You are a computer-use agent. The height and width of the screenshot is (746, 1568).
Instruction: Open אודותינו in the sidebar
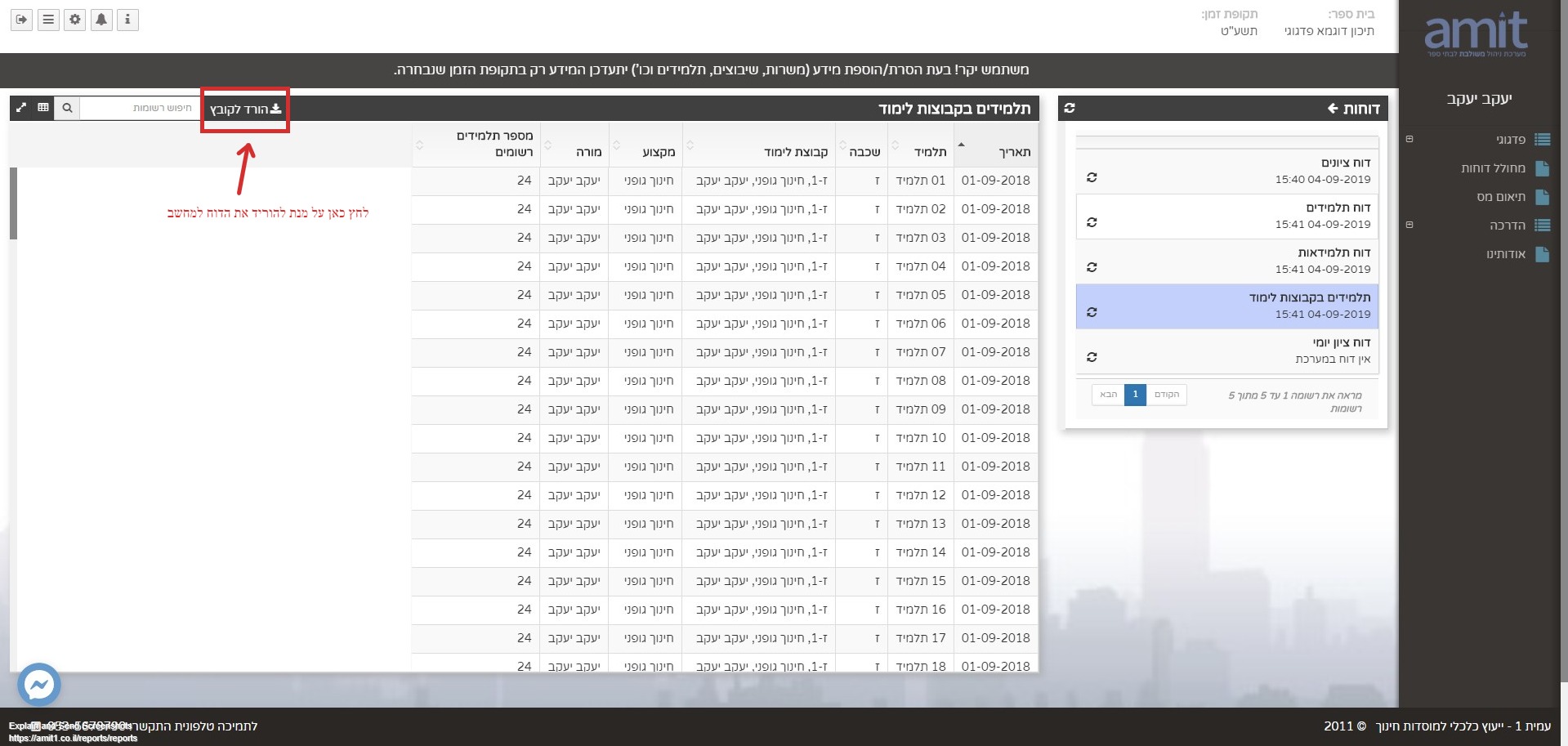1506,254
